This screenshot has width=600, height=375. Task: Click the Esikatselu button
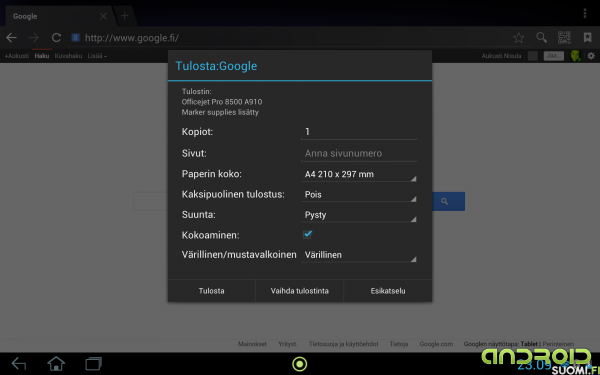pos(388,291)
